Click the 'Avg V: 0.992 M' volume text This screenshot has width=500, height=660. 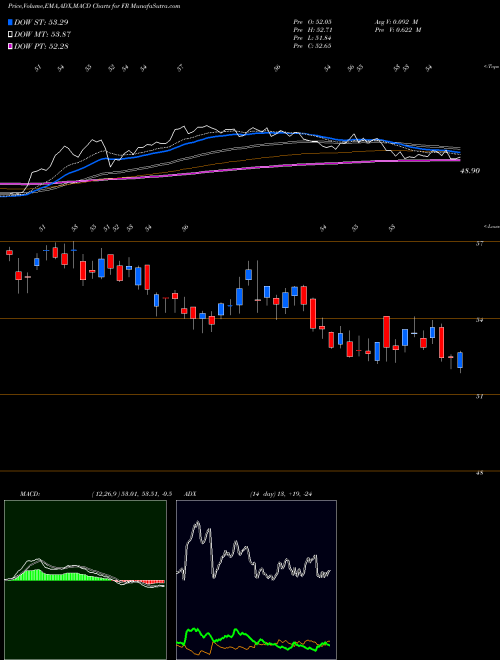[396, 22]
